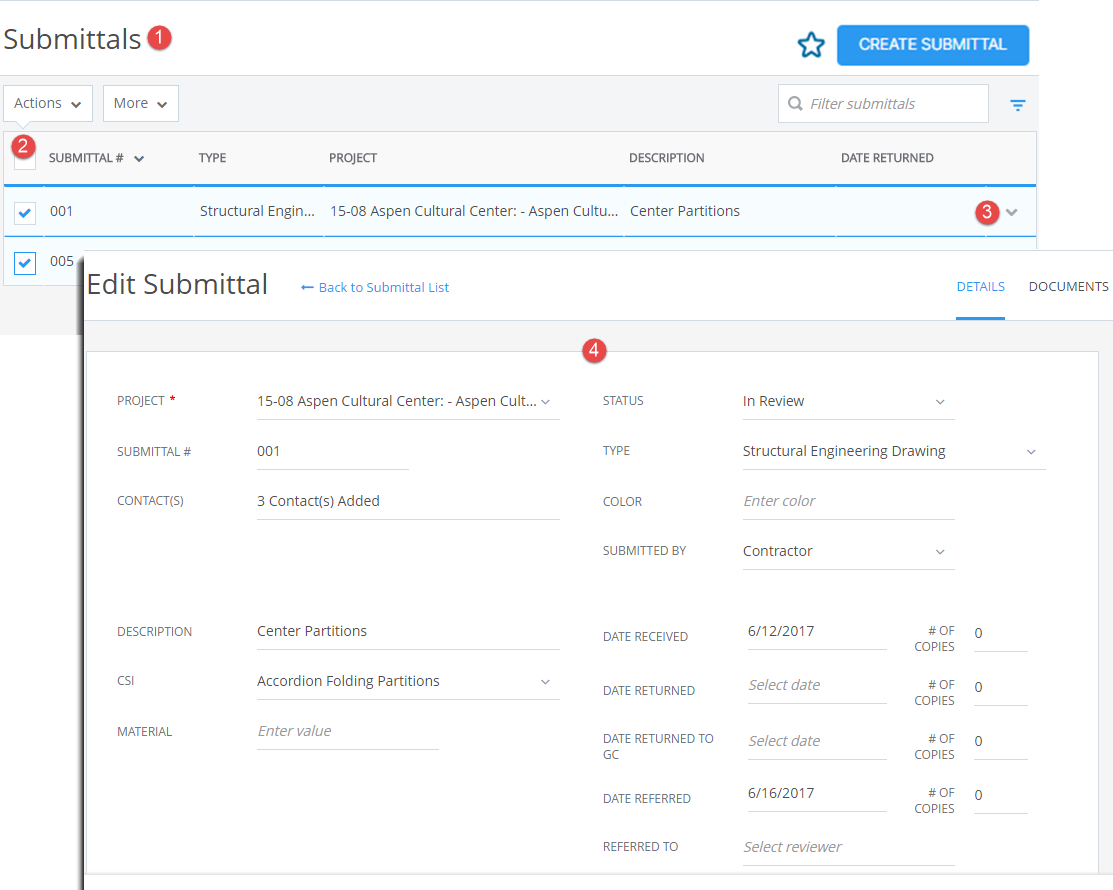Click the Type column header
Screen dimensions: 1113x890
click(x=212, y=158)
